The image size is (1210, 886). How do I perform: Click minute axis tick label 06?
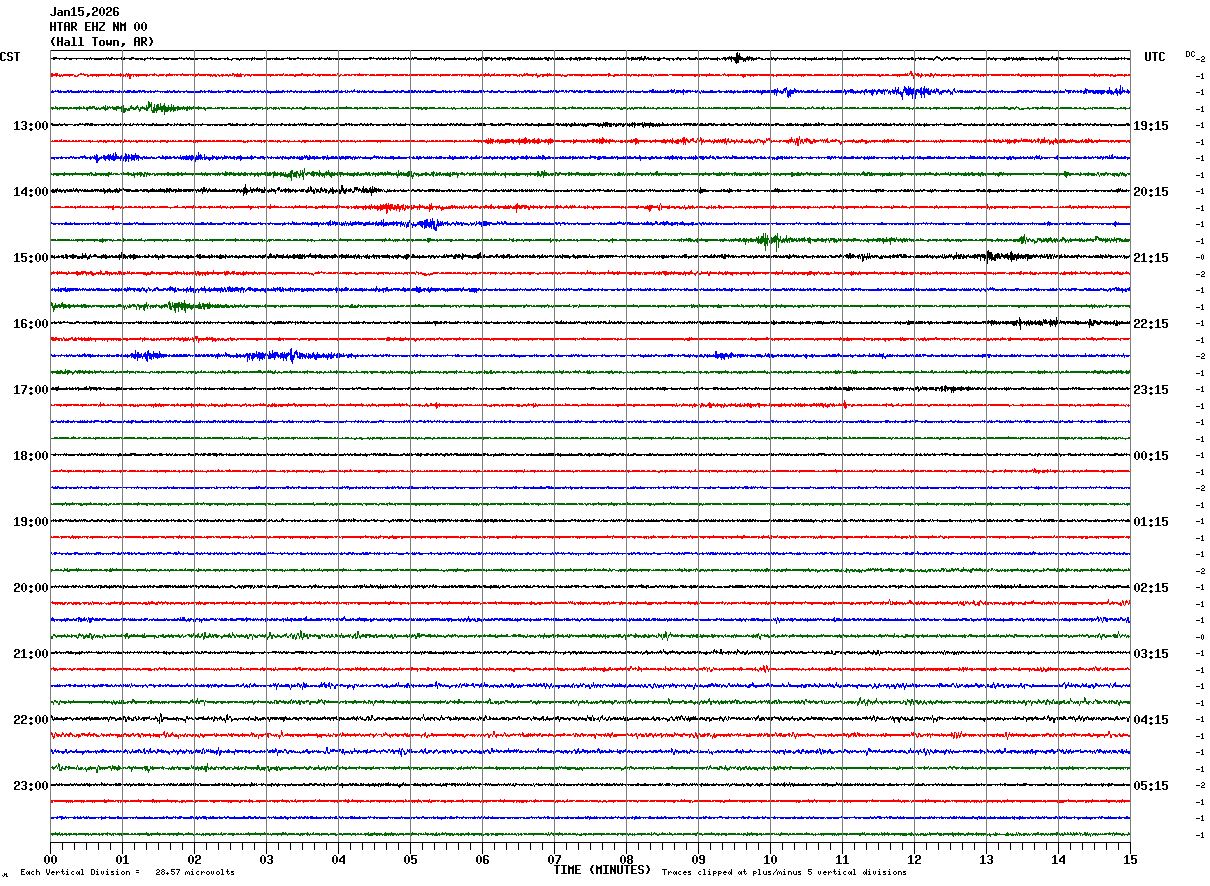coord(482,860)
